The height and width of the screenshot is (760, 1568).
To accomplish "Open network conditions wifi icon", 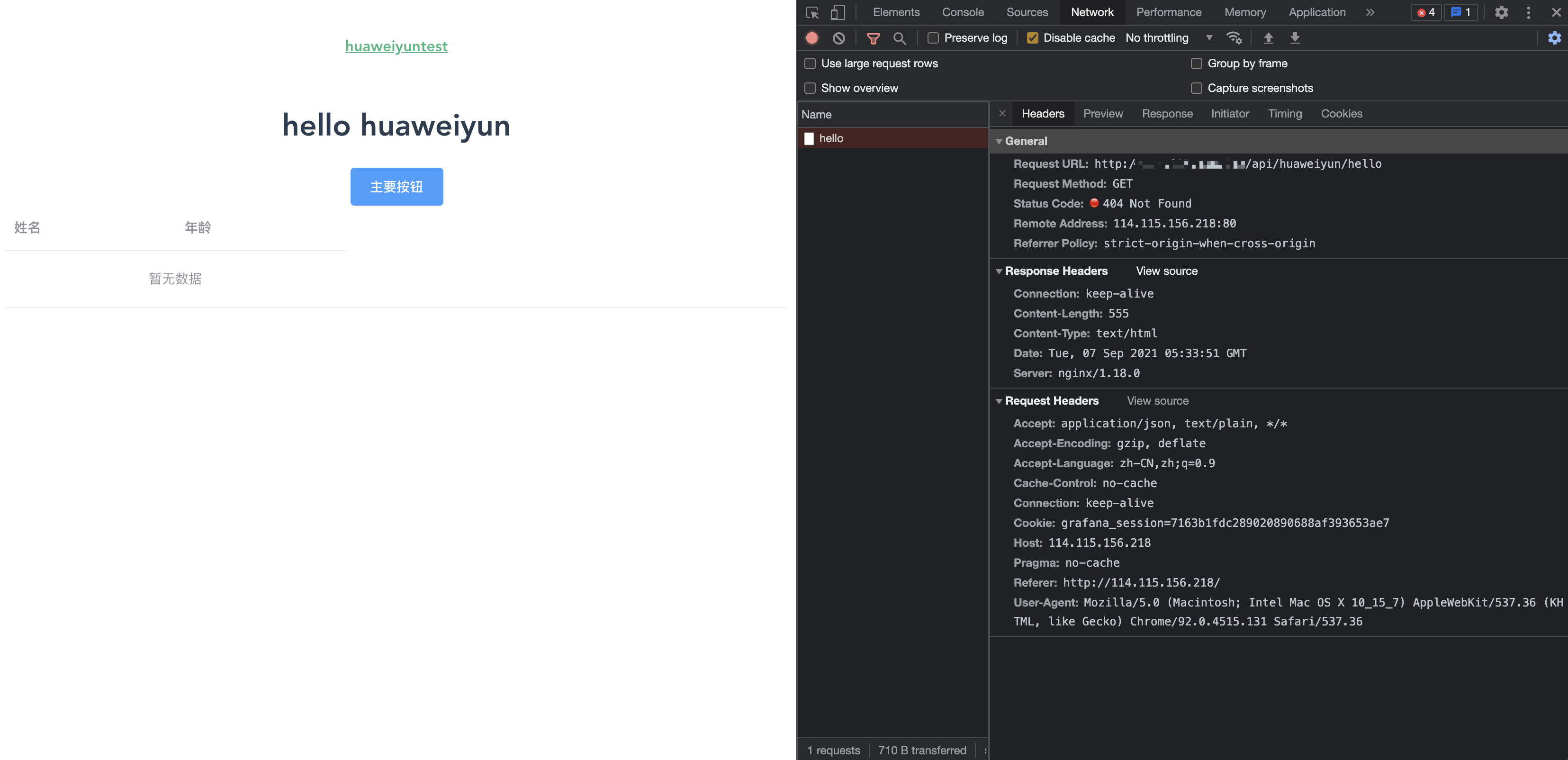I will [x=1234, y=38].
